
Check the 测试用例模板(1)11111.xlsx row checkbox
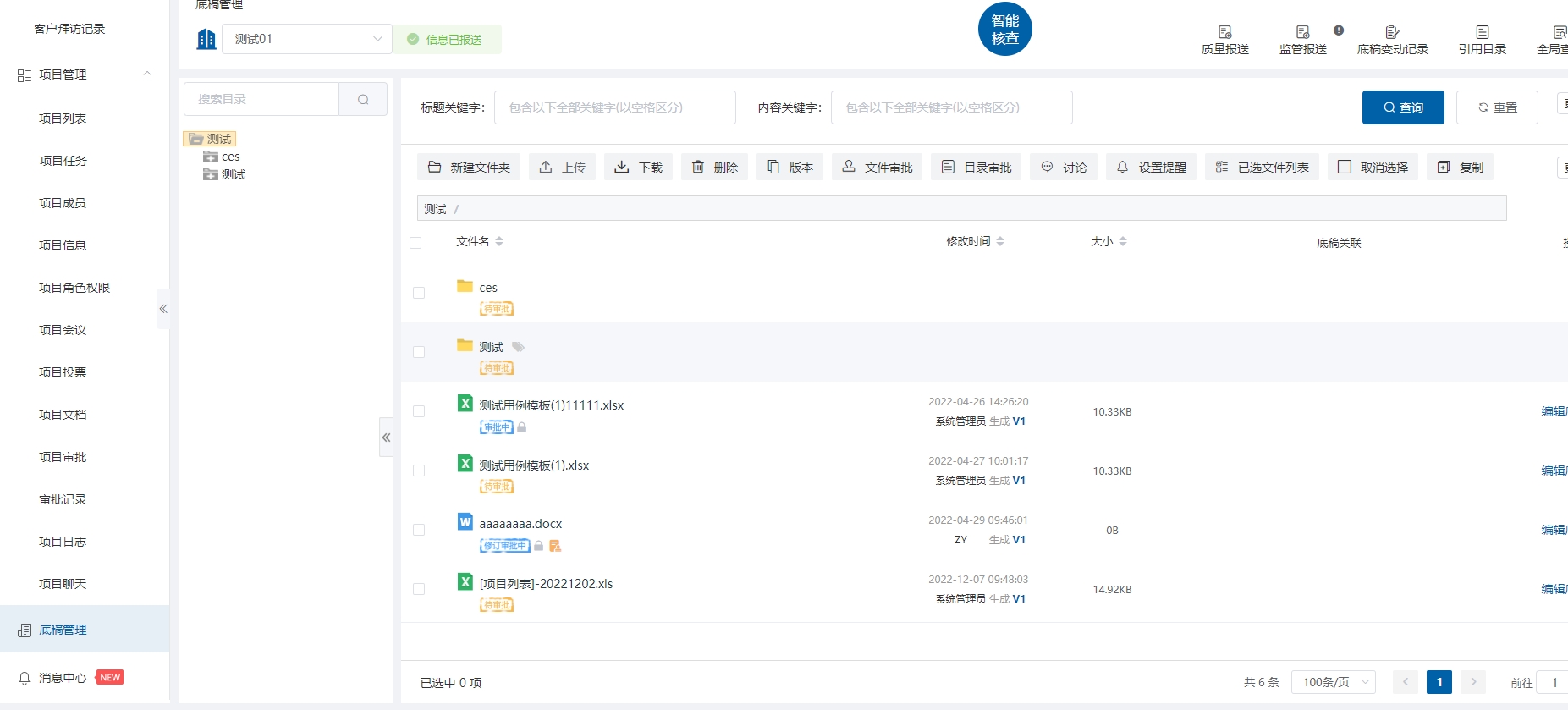[419, 411]
